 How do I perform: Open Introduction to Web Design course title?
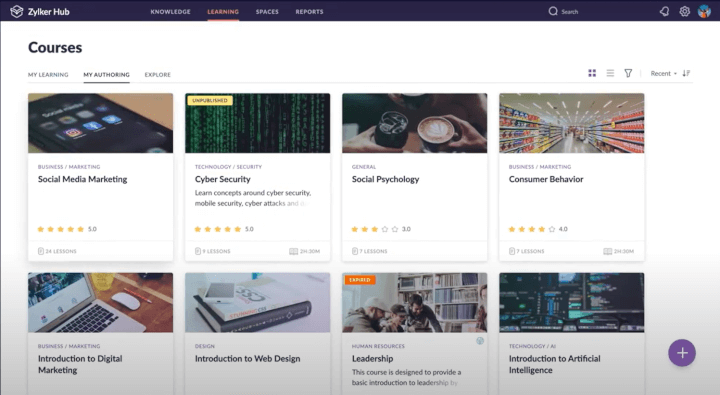pyautogui.click(x=248, y=359)
